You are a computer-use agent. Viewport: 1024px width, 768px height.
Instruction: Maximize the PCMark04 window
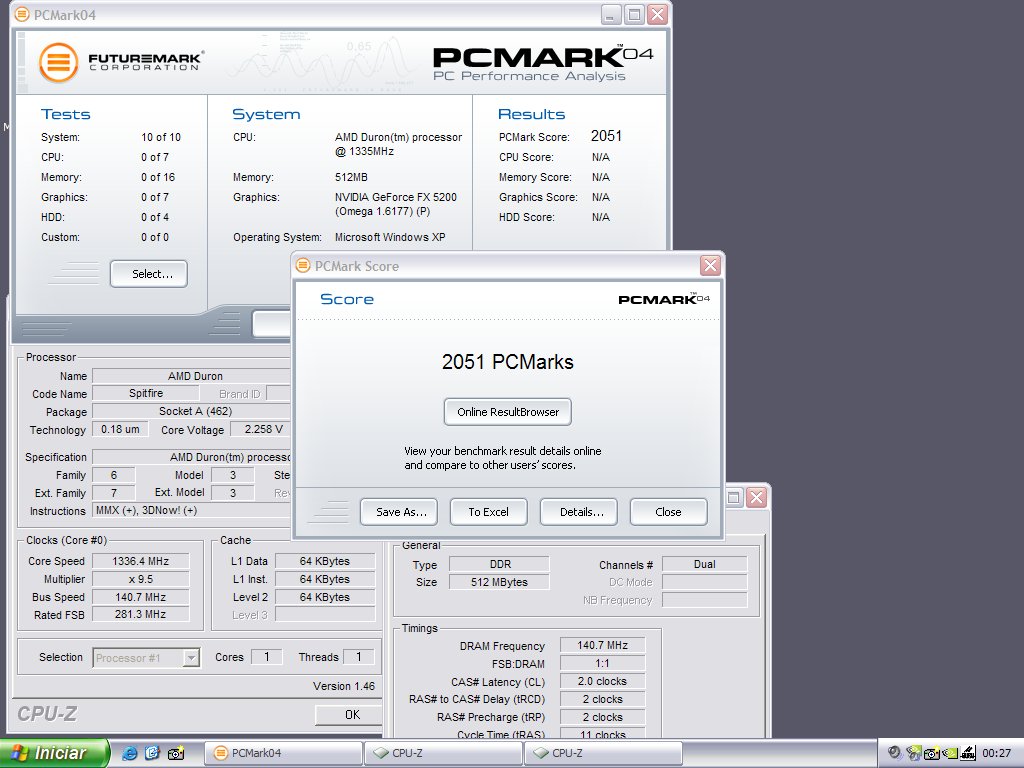pyautogui.click(x=633, y=14)
